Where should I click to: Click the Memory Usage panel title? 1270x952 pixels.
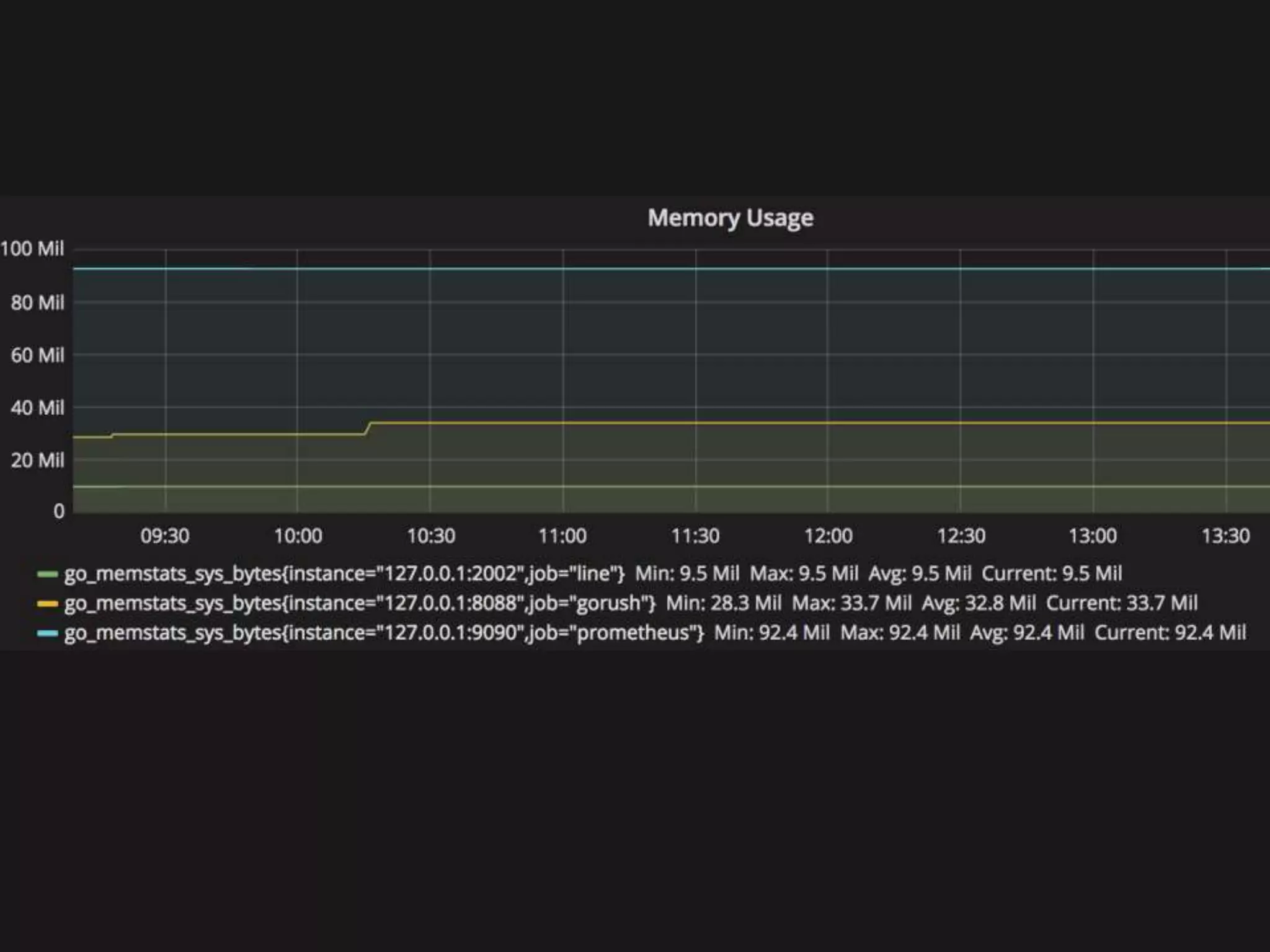click(730, 218)
